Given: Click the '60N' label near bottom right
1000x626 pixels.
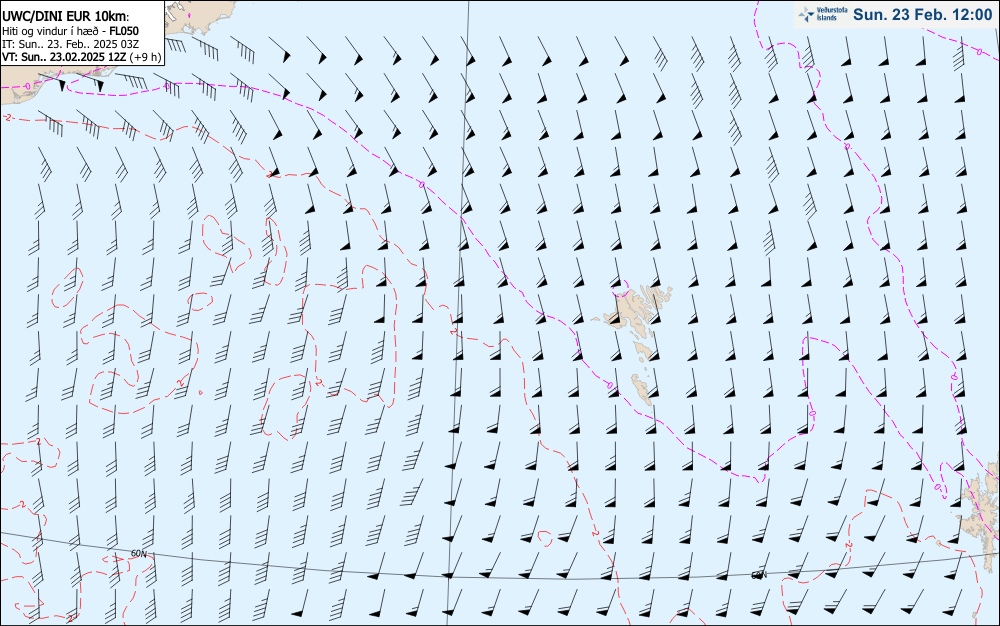Looking at the screenshot, I should coord(758,576).
